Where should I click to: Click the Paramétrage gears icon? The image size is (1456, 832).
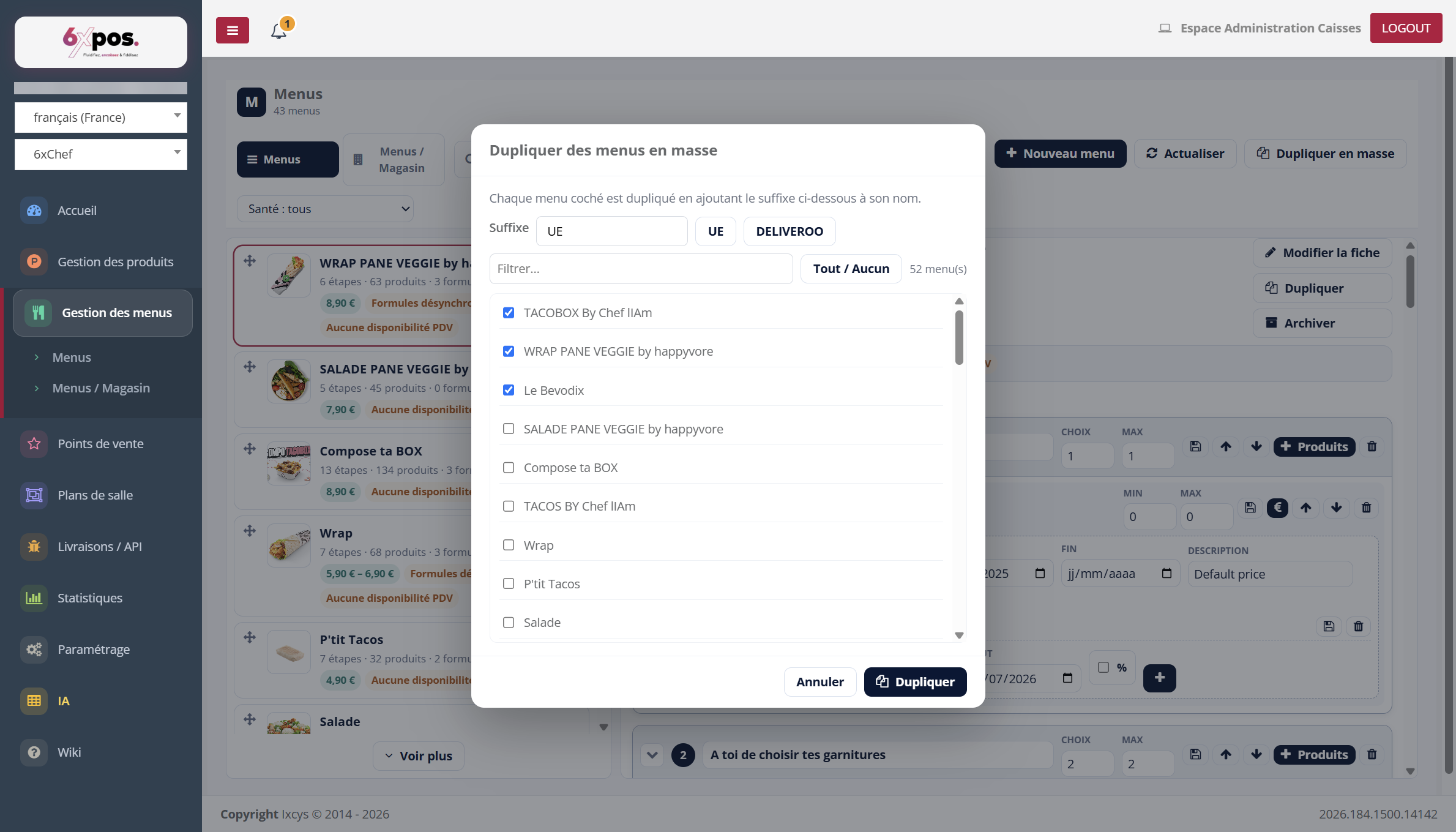34,650
